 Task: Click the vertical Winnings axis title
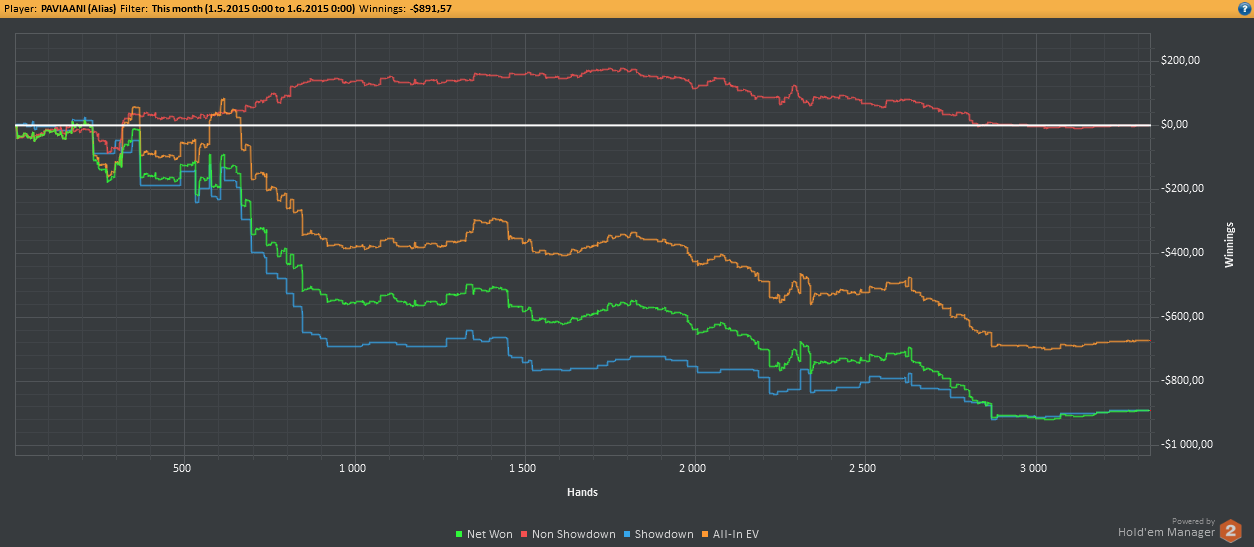pyautogui.click(x=1229, y=244)
